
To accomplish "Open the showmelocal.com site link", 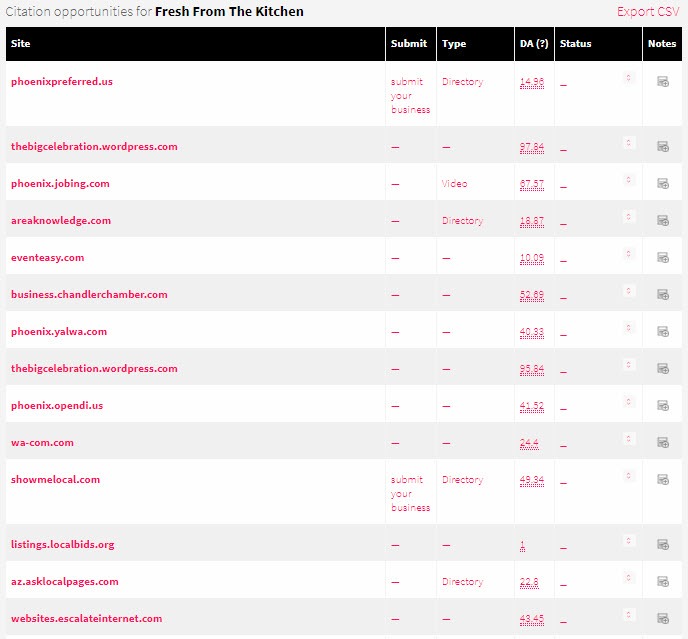I will 55,480.
